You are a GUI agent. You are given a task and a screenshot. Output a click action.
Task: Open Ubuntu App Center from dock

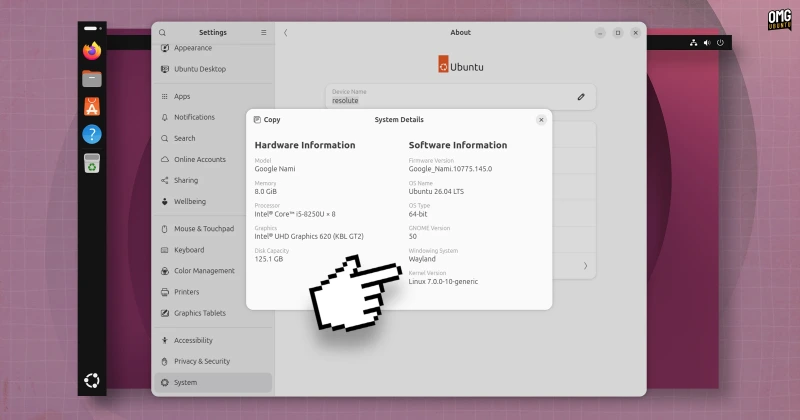point(92,106)
